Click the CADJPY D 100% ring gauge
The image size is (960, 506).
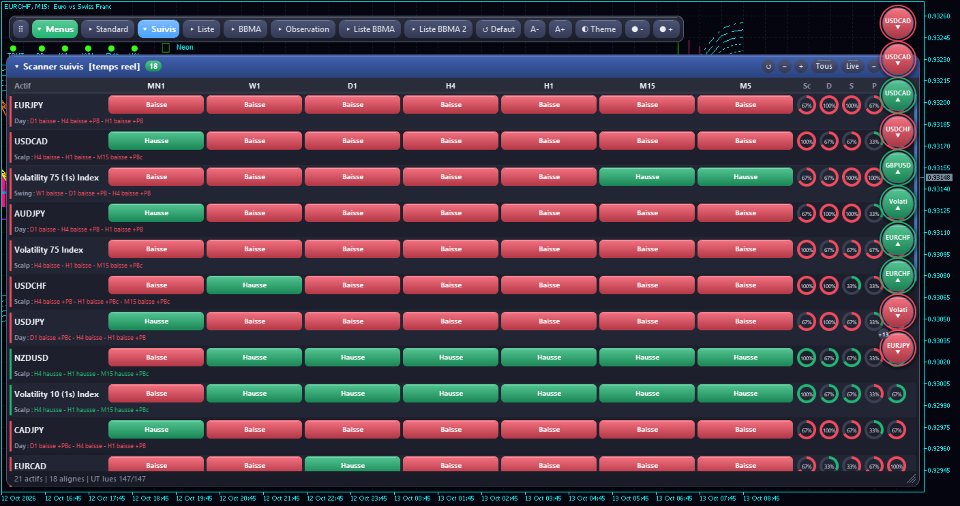click(x=829, y=430)
